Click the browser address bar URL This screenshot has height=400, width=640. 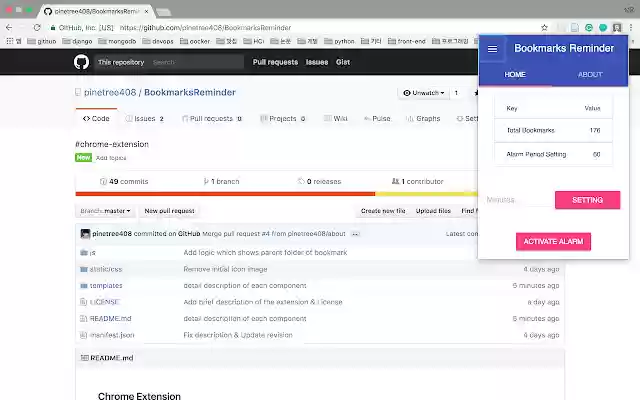(x=205, y=28)
